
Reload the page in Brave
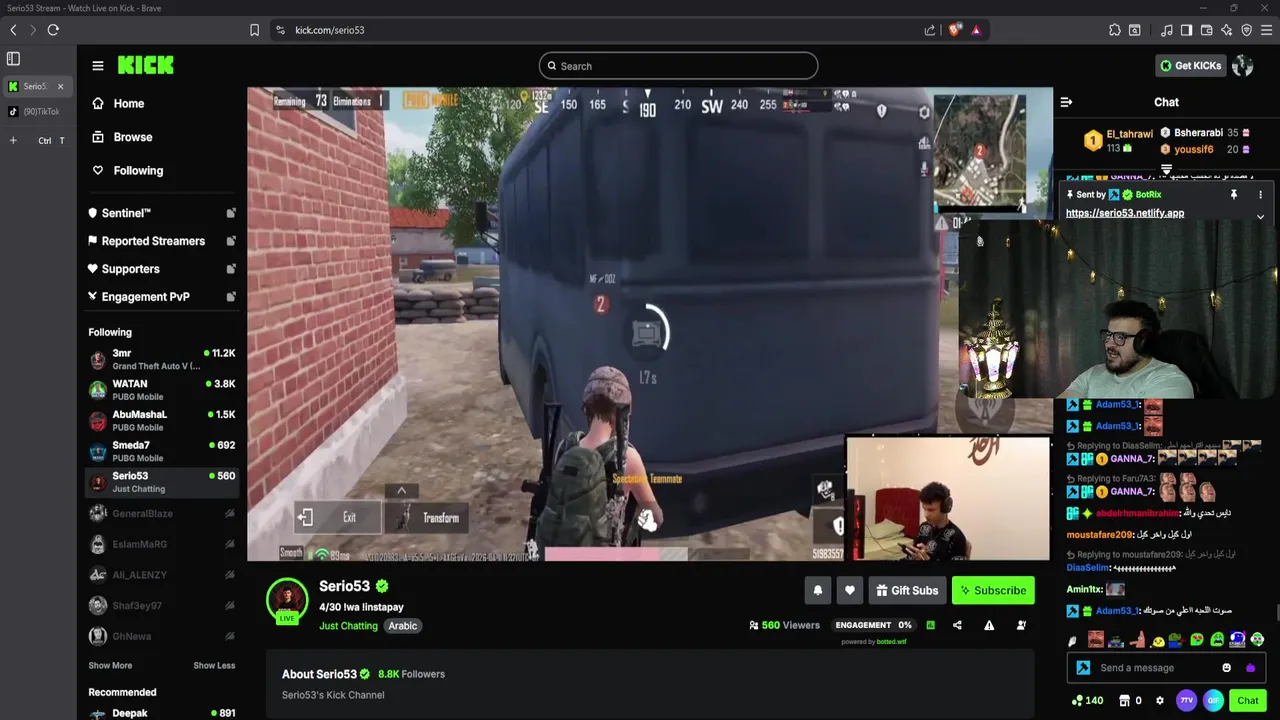click(53, 30)
